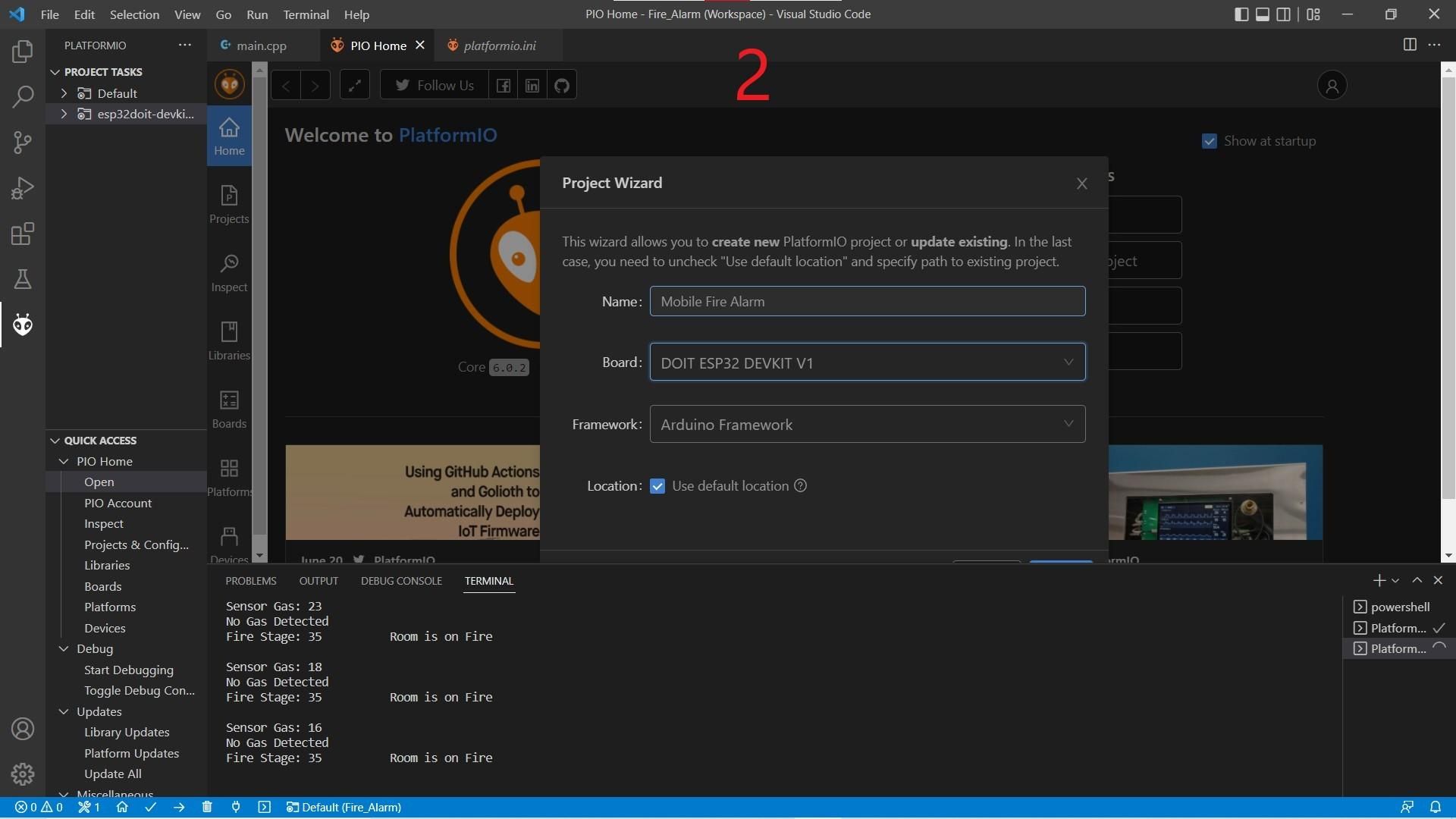Open the Terminal menu
The image size is (1456, 819).
306,14
